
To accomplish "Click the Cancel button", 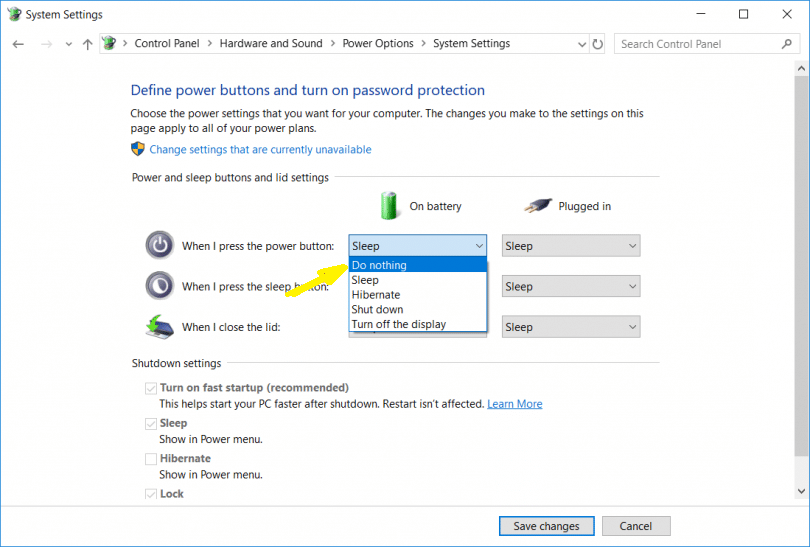I will tap(636, 526).
